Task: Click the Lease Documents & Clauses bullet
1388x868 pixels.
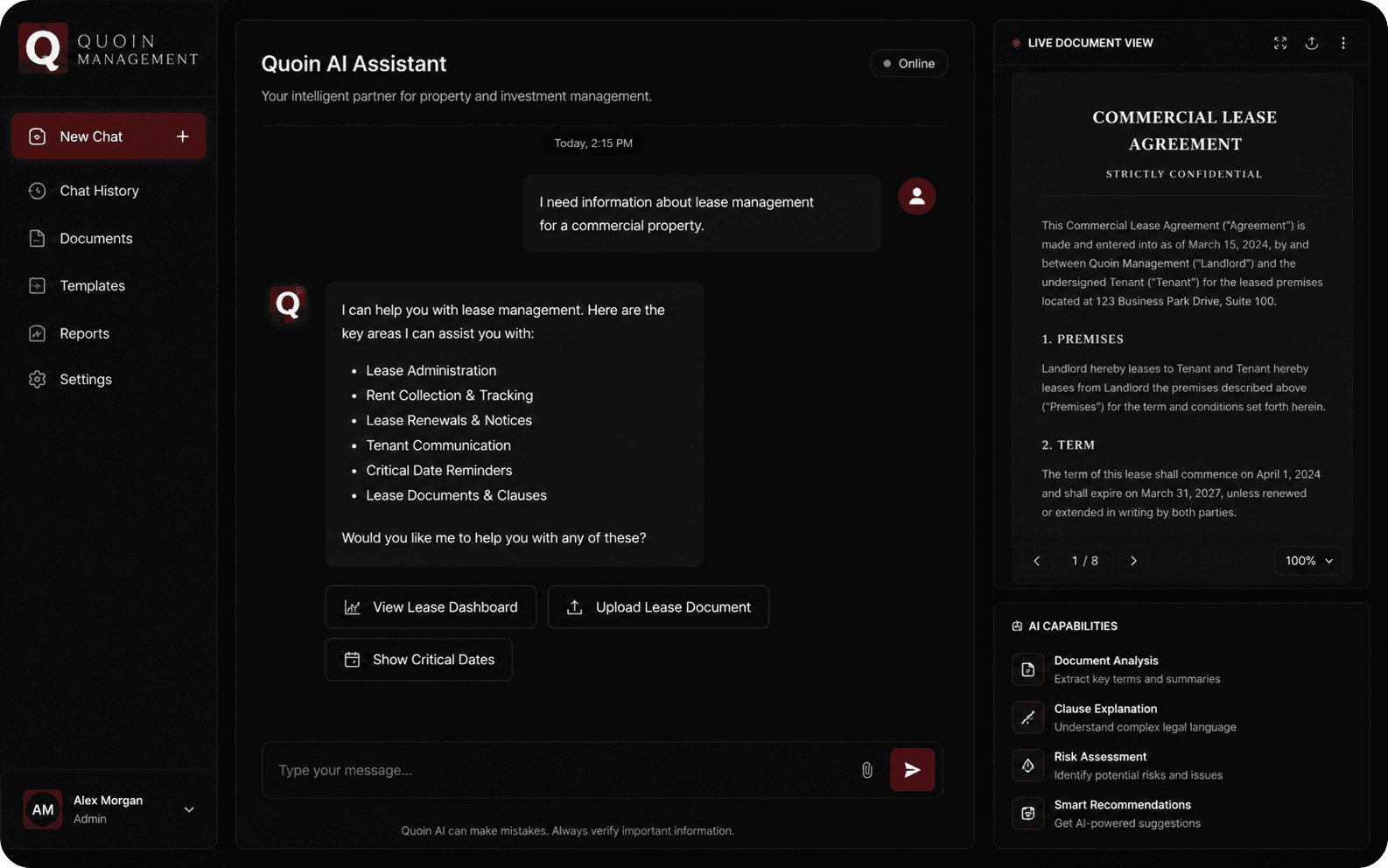Action: click(456, 495)
